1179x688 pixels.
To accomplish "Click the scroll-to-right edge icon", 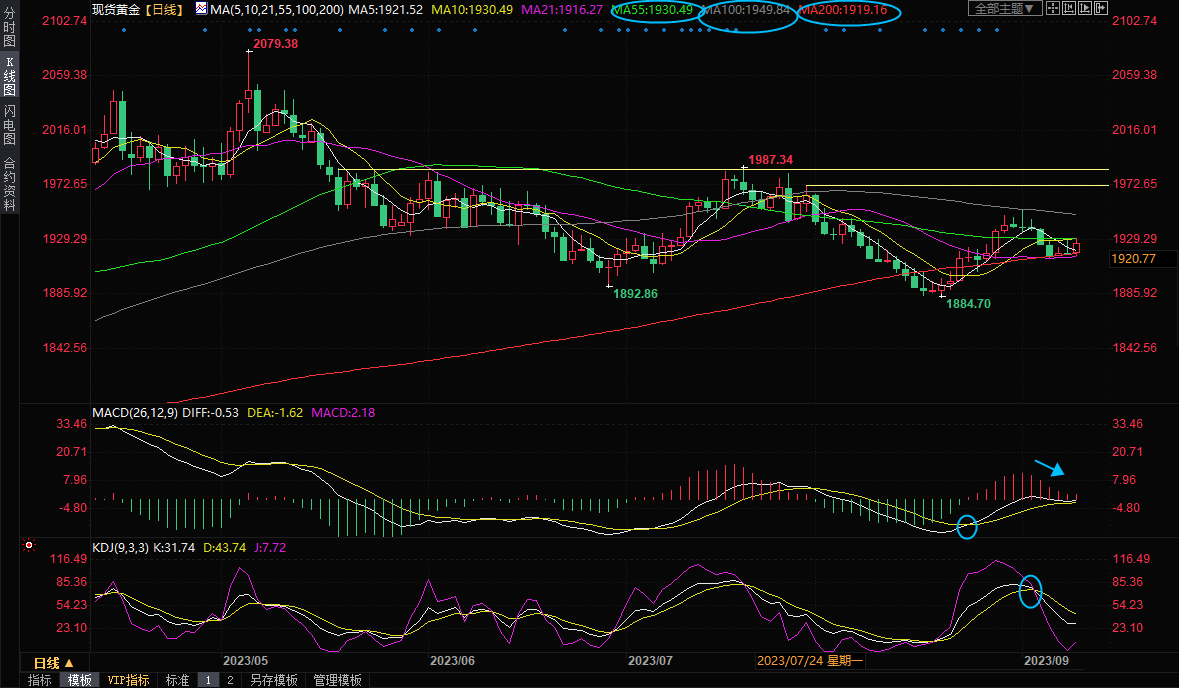I will (1100, 8).
